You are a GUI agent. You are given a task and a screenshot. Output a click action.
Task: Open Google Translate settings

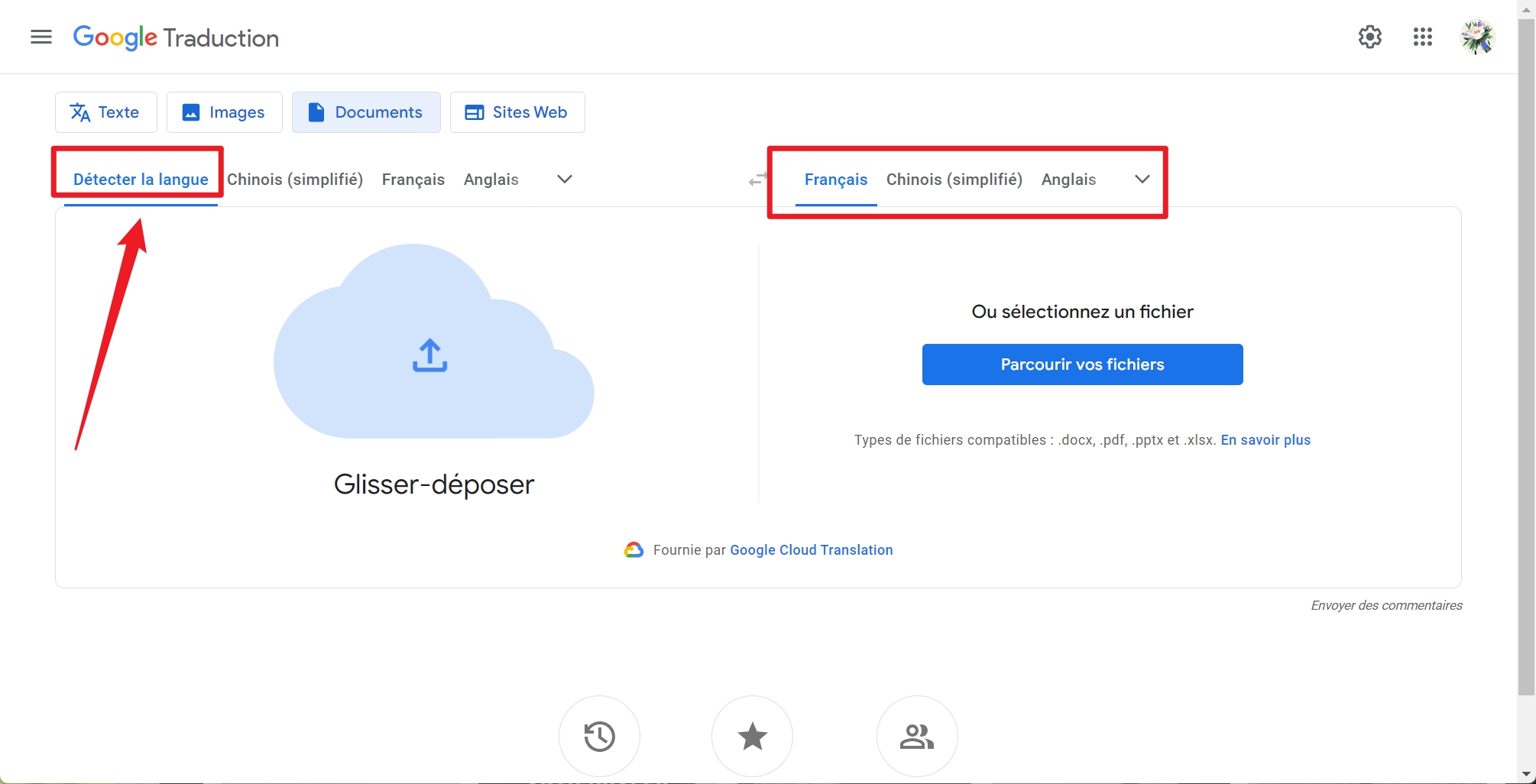(1369, 37)
